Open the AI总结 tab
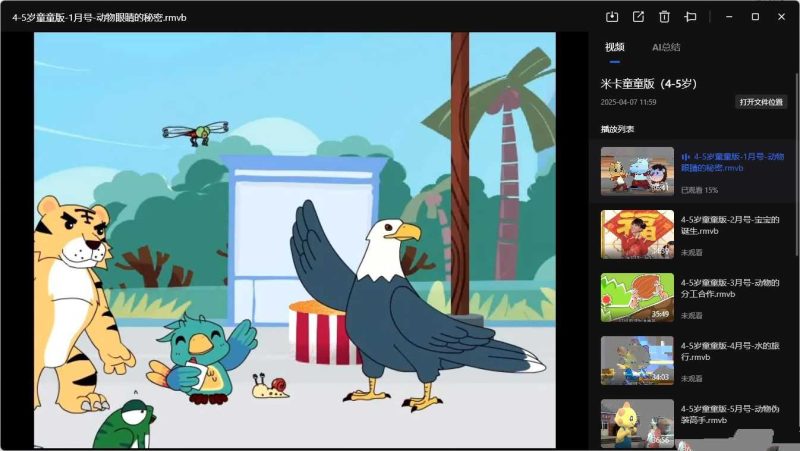Screen dimensions: 800x451 666,47
